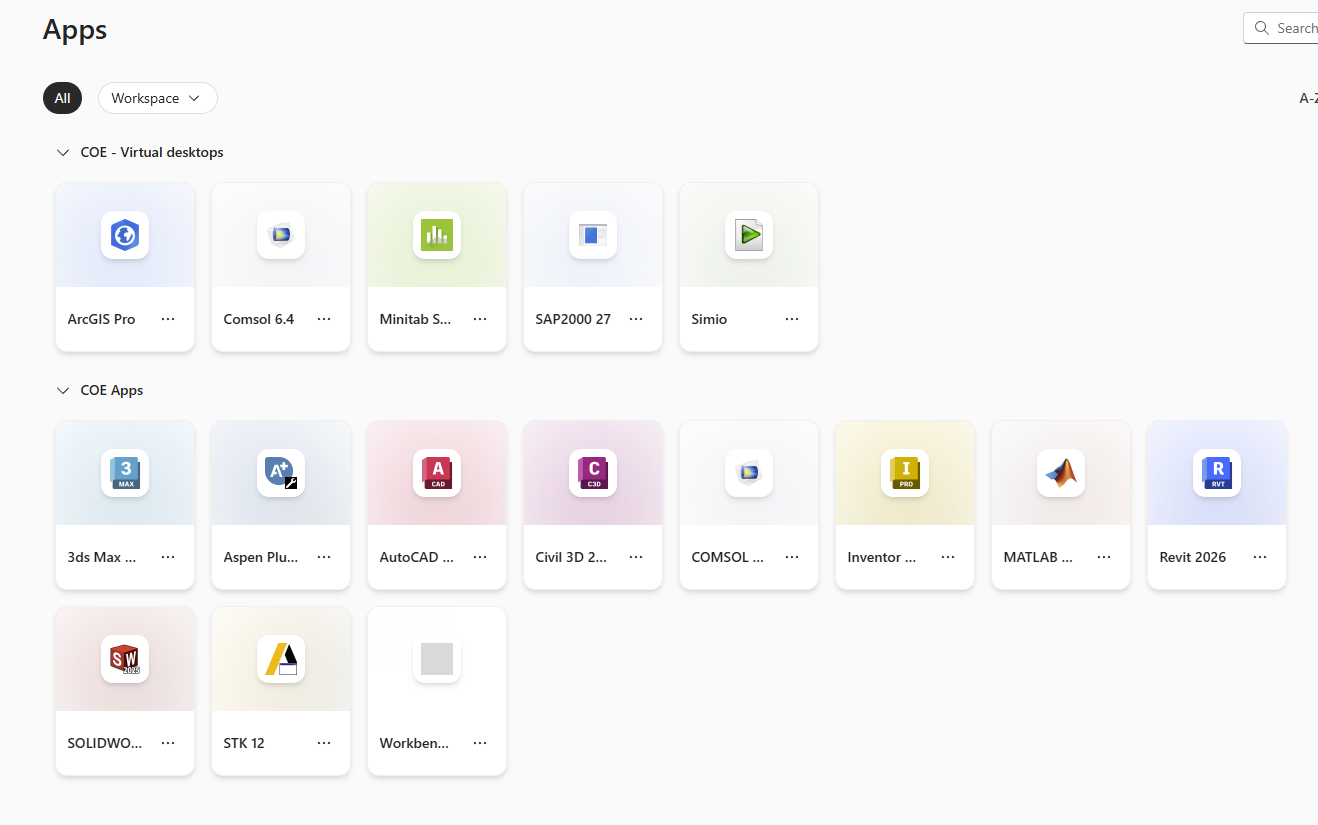1318x825 pixels.
Task: Open more options for COMSOL in COE Apps
Action: coord(792,557)
